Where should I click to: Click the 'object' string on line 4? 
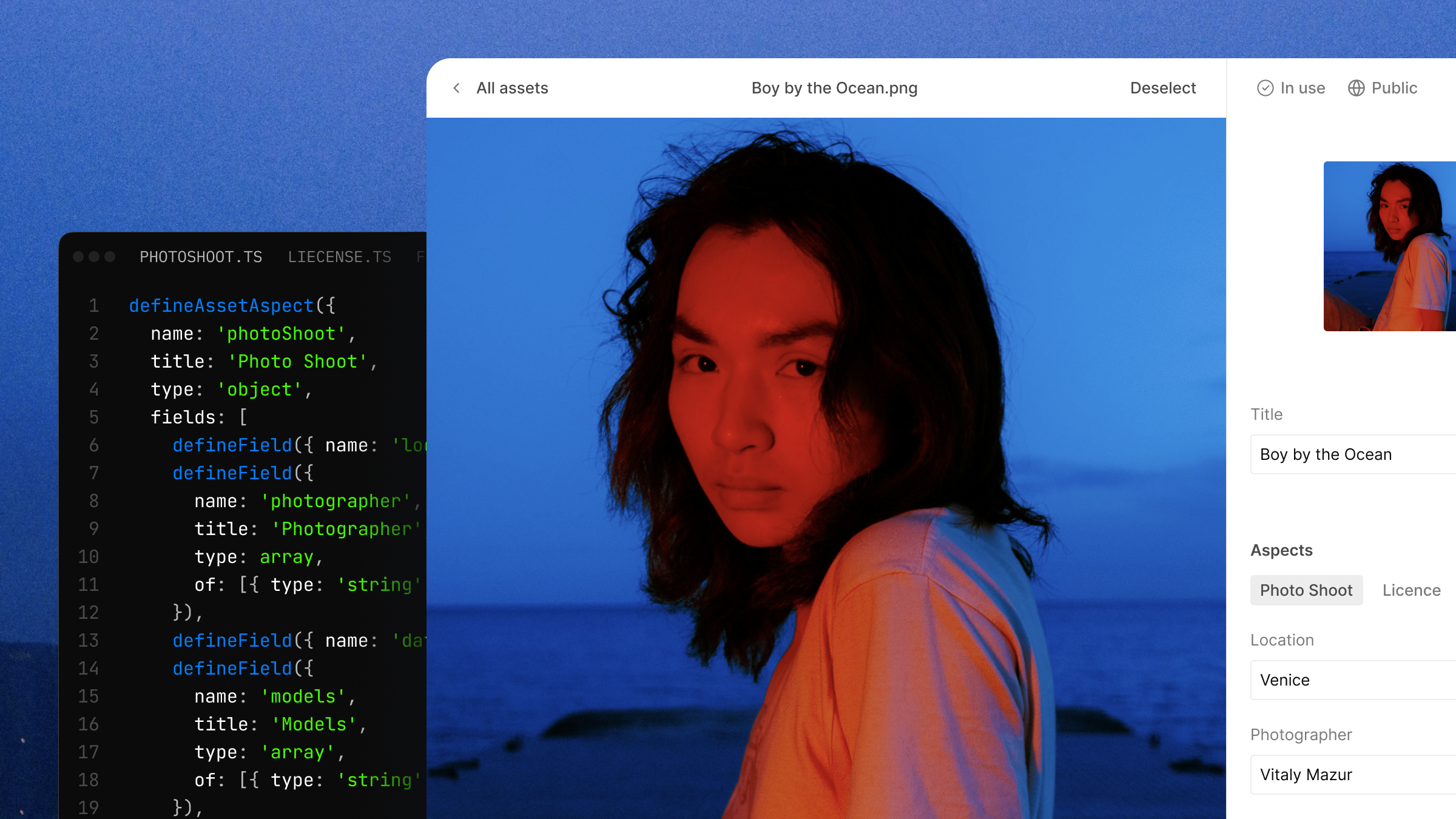[x=260, y=389]
